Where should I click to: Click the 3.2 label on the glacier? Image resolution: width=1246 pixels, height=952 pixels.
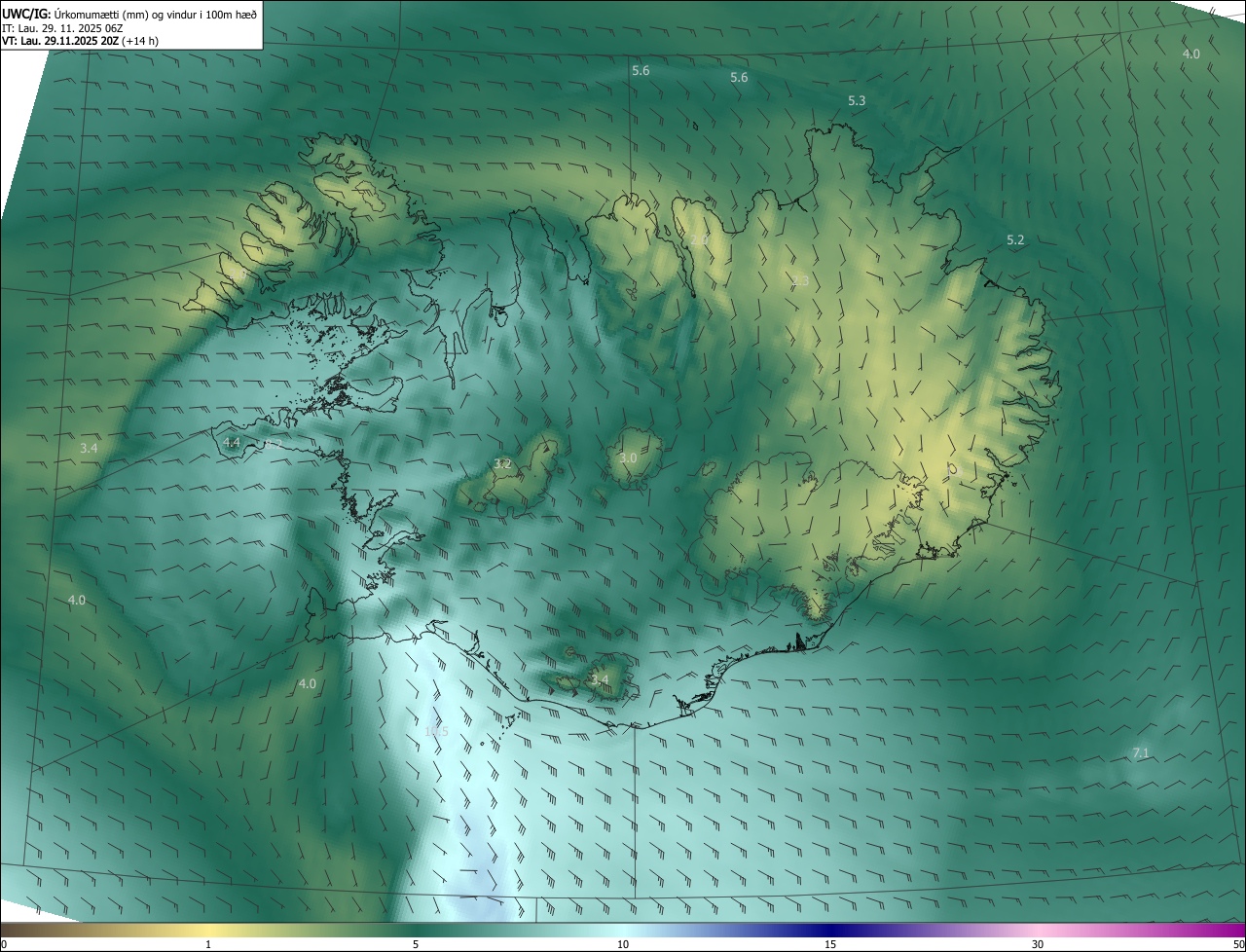(502, 464)
